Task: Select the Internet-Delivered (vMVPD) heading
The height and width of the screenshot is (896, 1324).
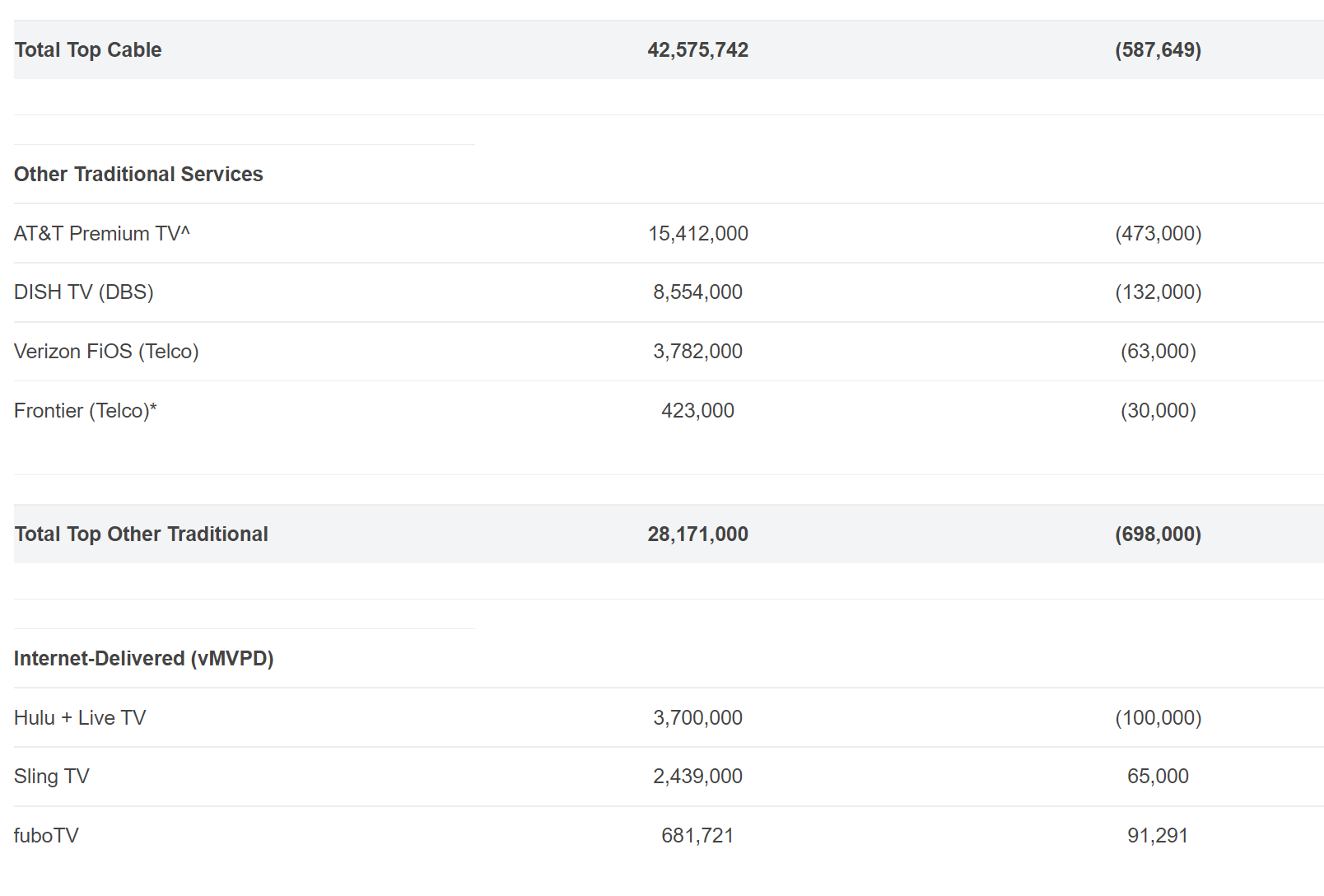Action: click(143, 659)
